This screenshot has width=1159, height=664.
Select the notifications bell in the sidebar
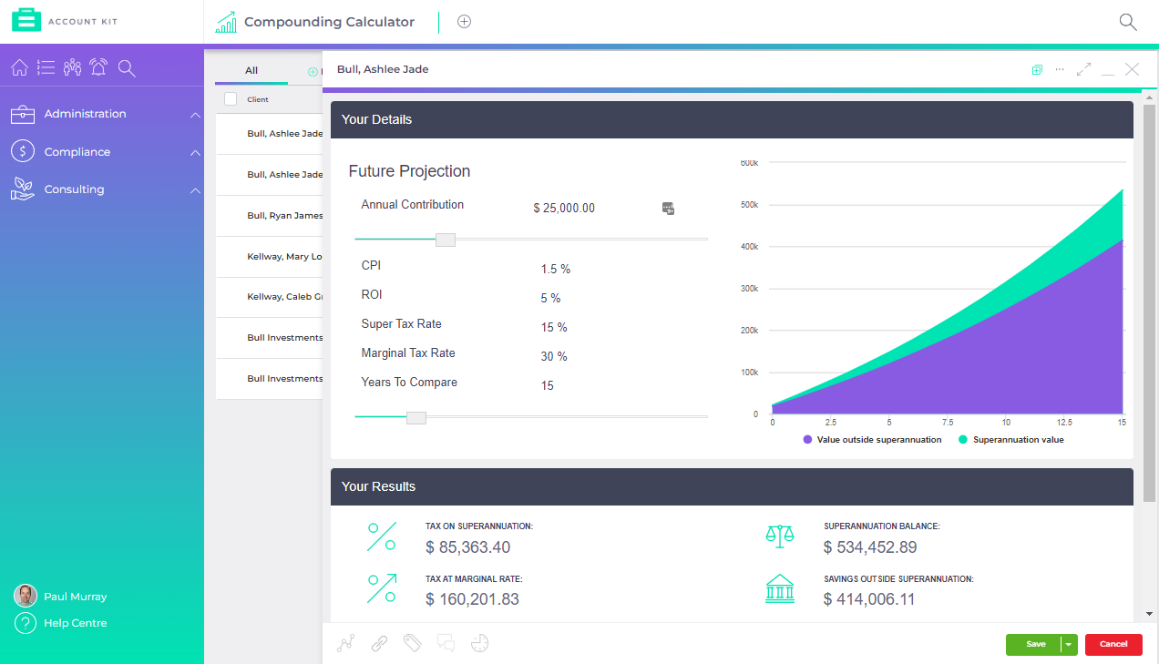(x=100, y=67)
